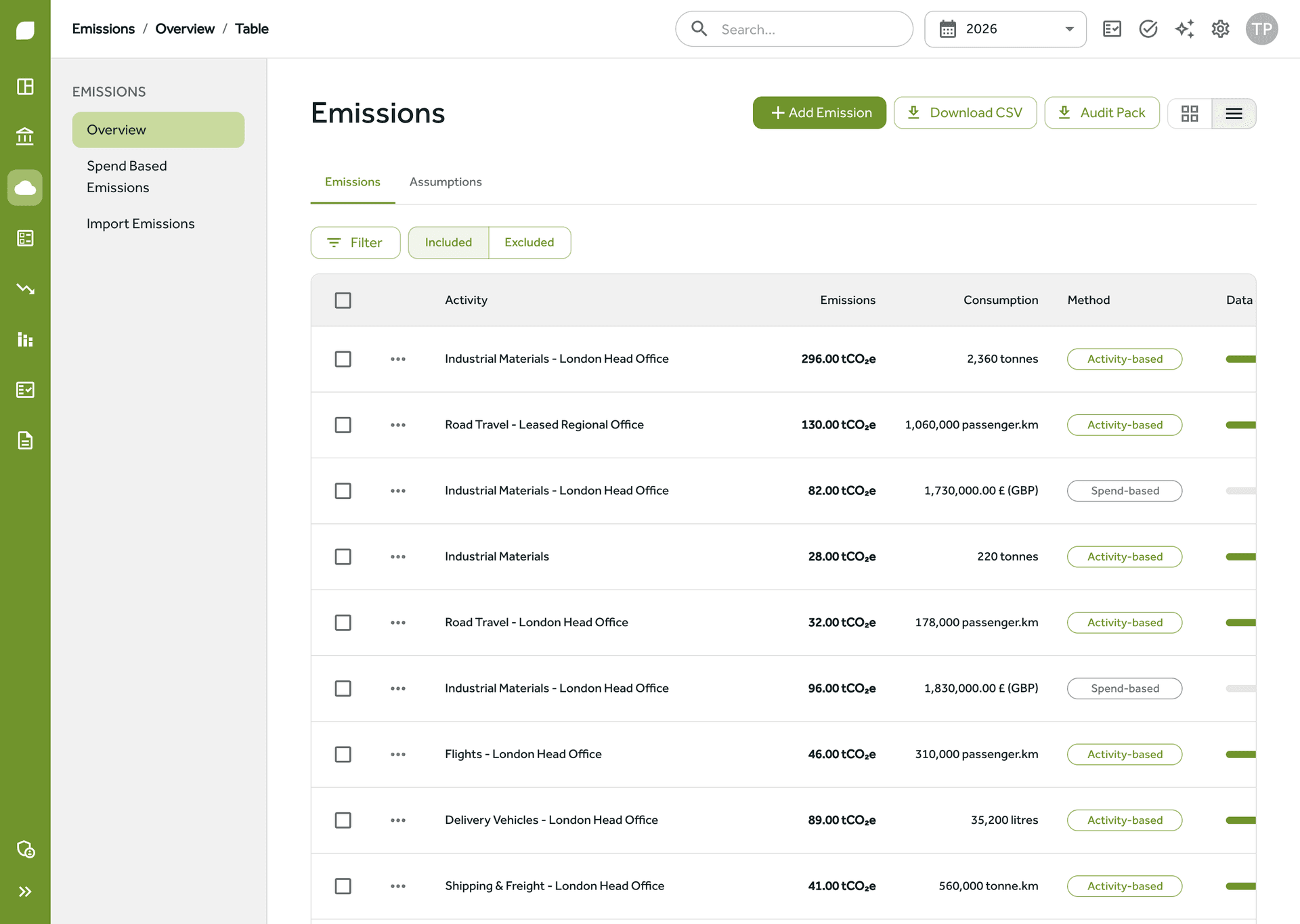Viewport: 1300px width, 924px height.
Task: Expand the sidebar with the double-chevron icon
Action: coord(25,892)
